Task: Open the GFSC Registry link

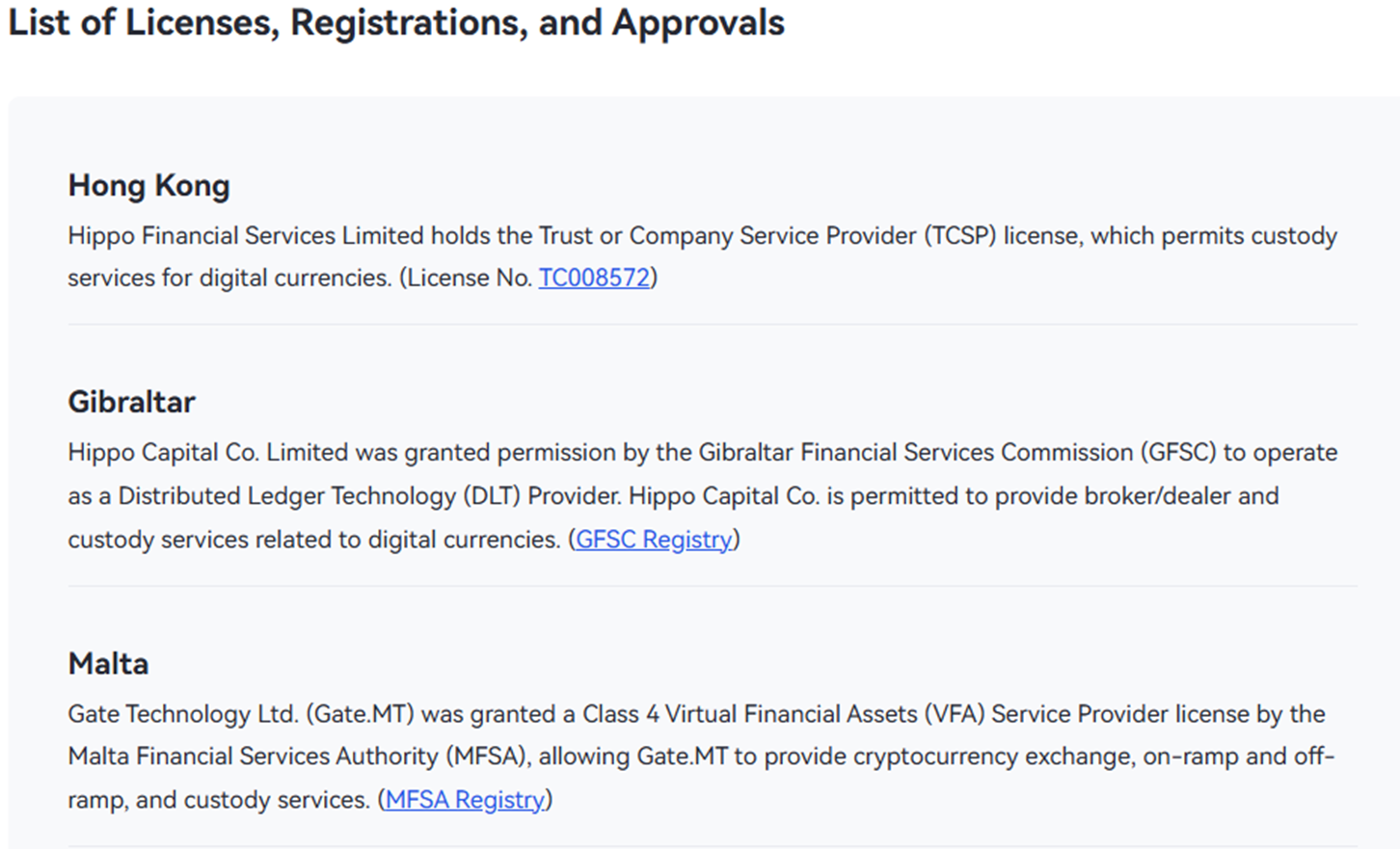Action: tap(654, 539)
